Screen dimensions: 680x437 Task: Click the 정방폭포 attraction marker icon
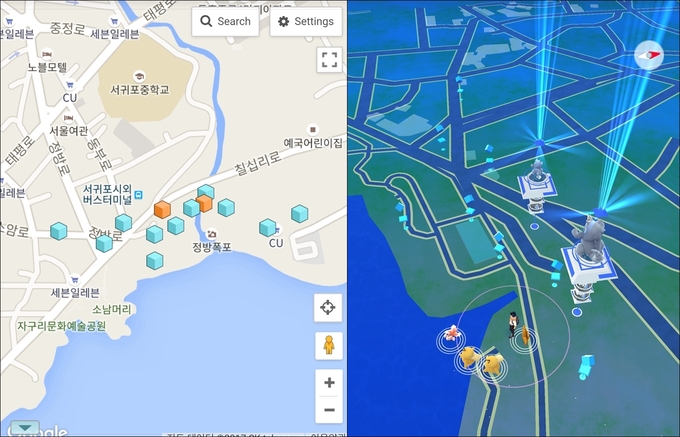tap(212, 234)
